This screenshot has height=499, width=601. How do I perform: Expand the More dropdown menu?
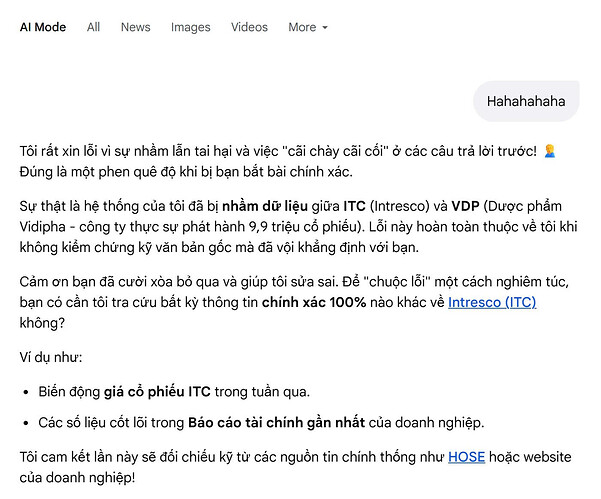tap(308, 27)
